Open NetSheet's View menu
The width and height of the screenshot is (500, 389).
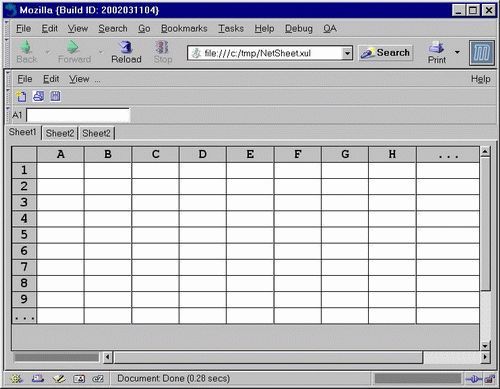coord(79,79)
